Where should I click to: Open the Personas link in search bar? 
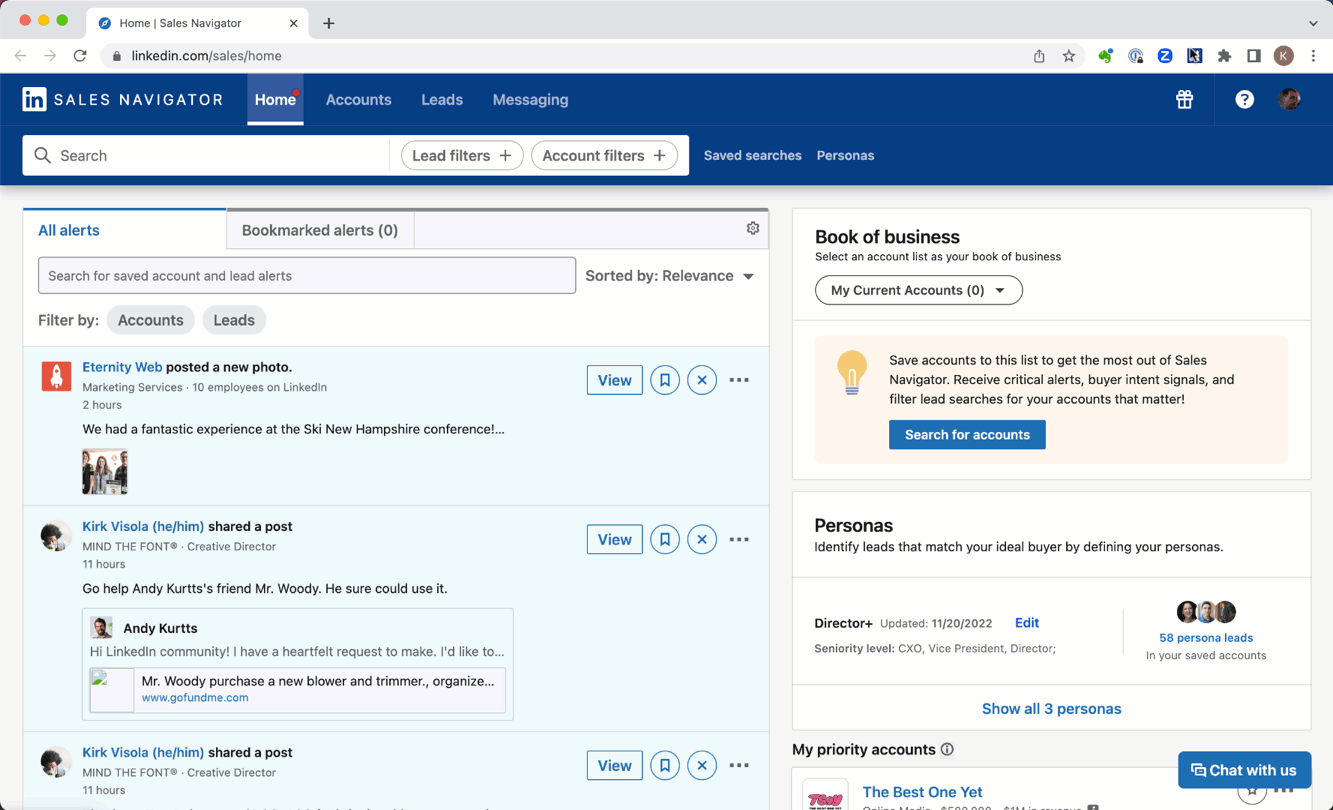(x=845, y=155)
